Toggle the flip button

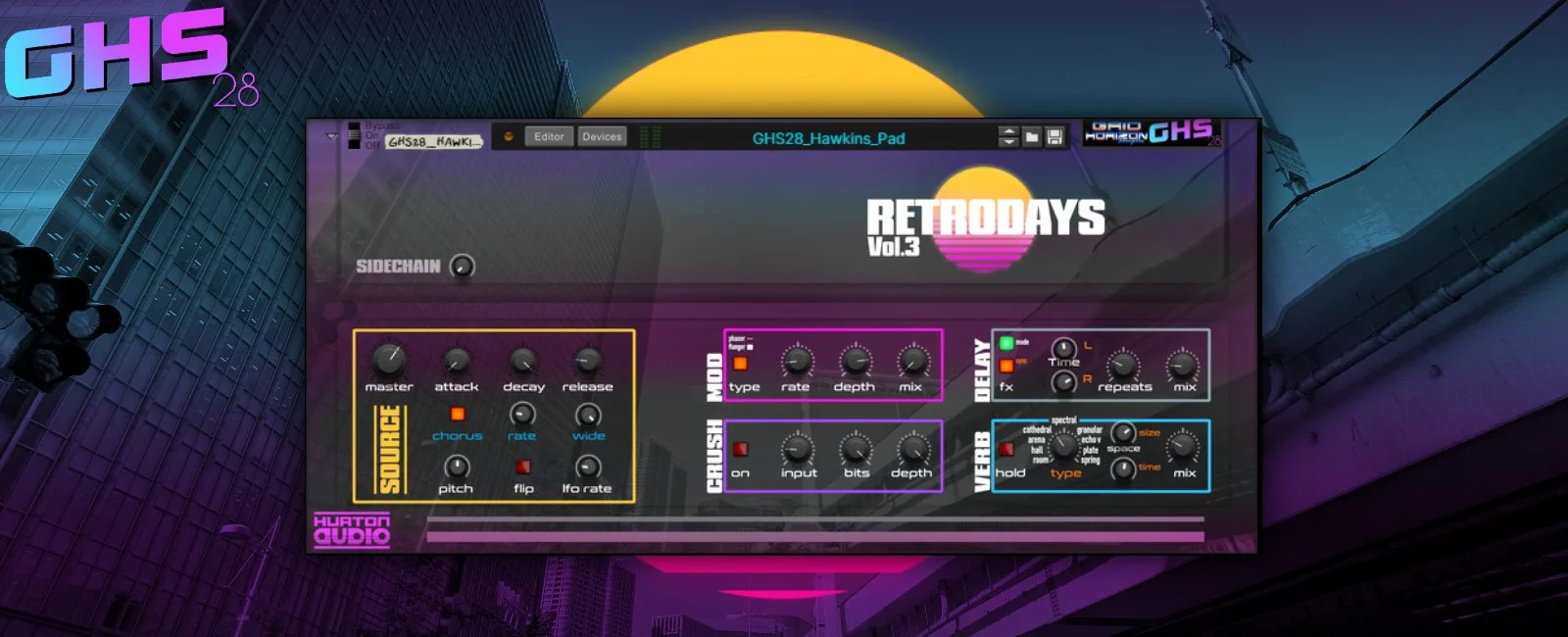coord(523,466)
